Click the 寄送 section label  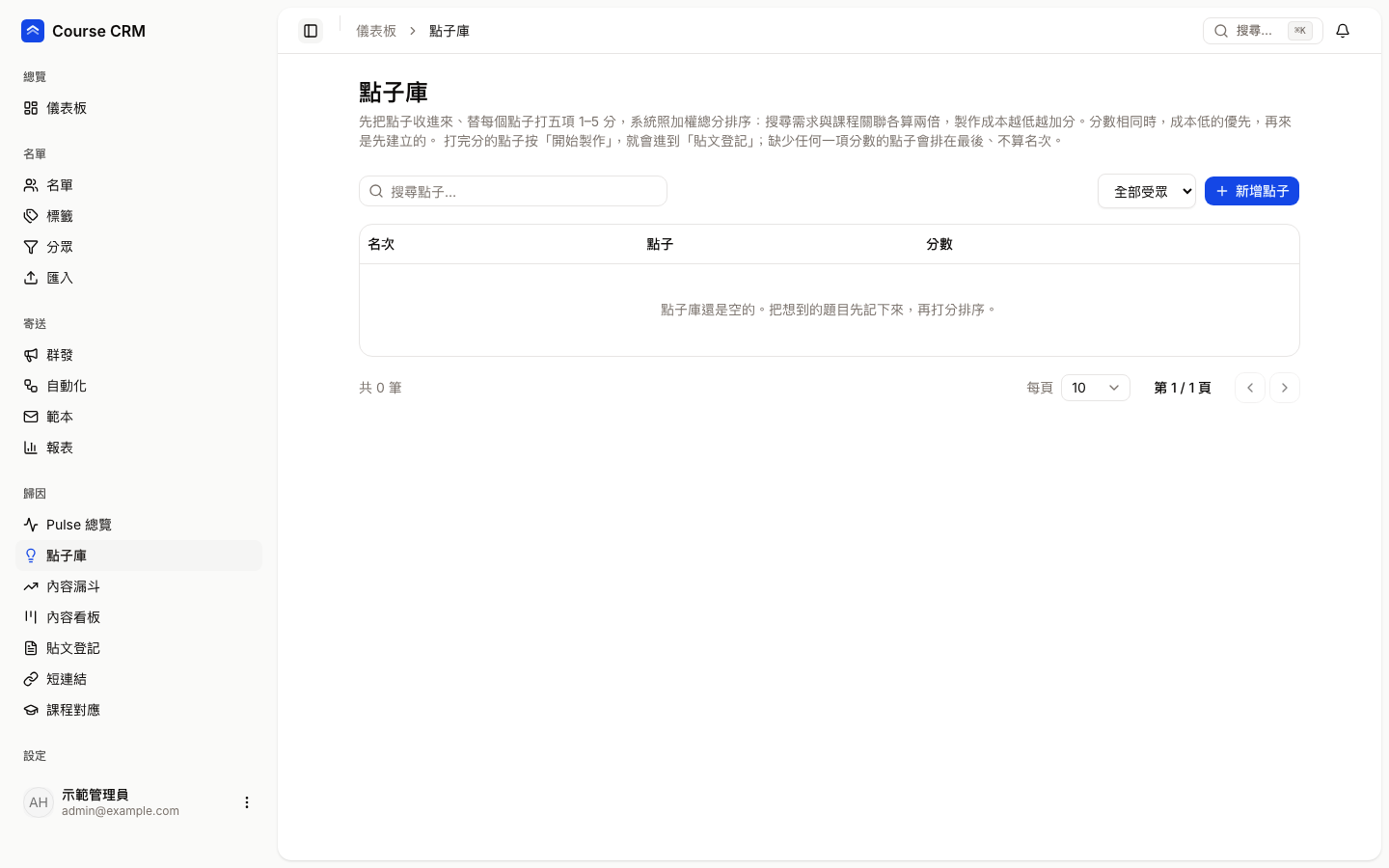click(35, 324)
